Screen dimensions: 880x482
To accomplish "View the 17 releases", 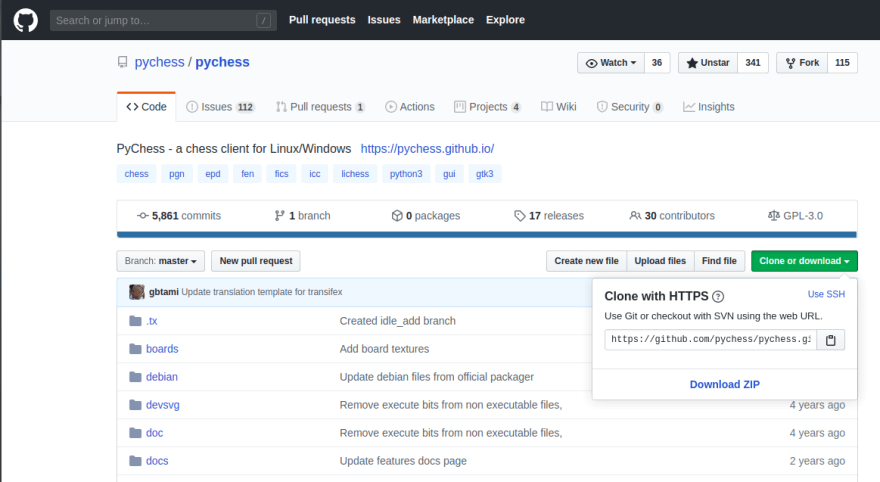I will pos(549,215).
